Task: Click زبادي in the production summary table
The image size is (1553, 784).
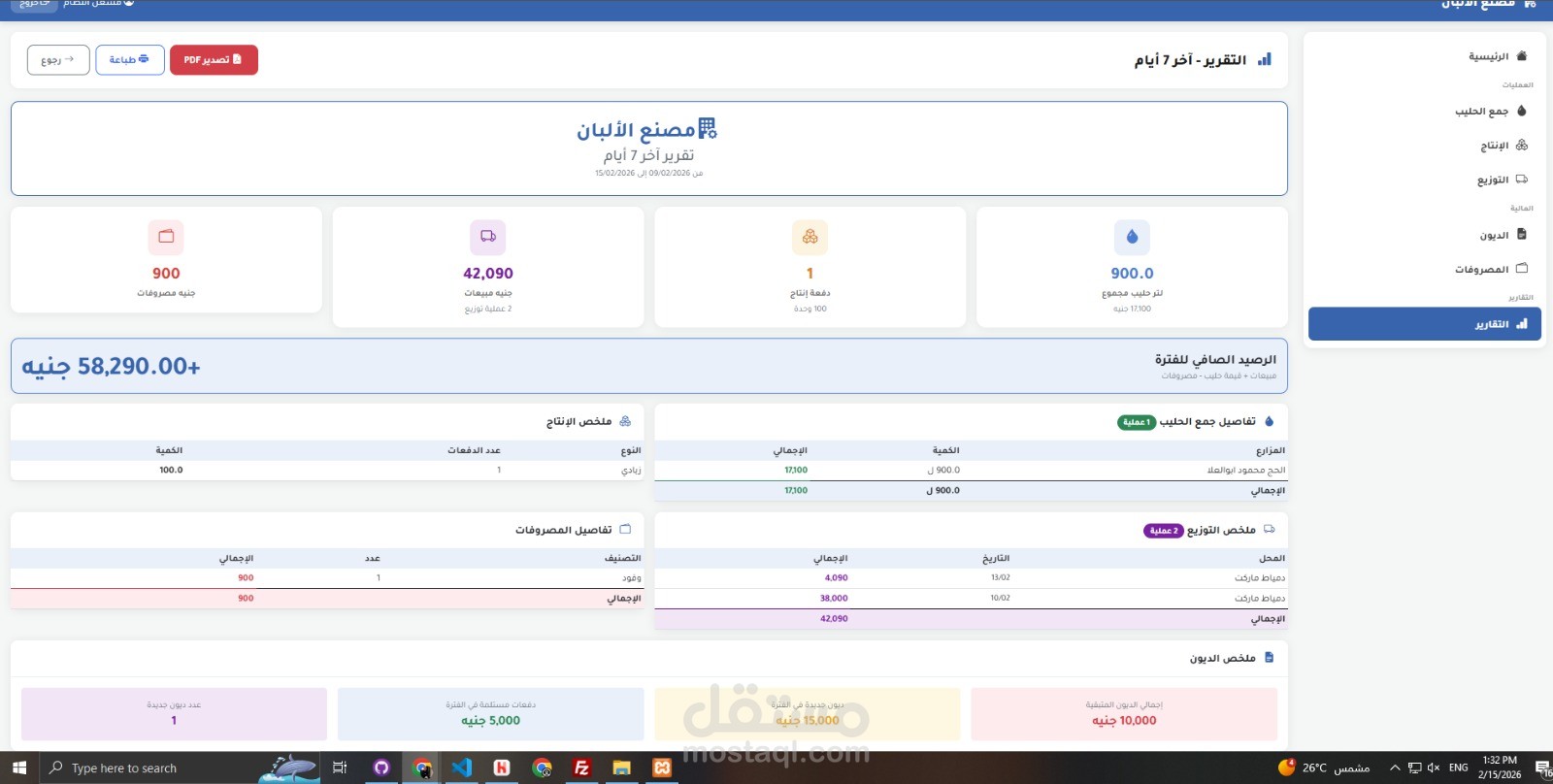Action: point(631,471)
